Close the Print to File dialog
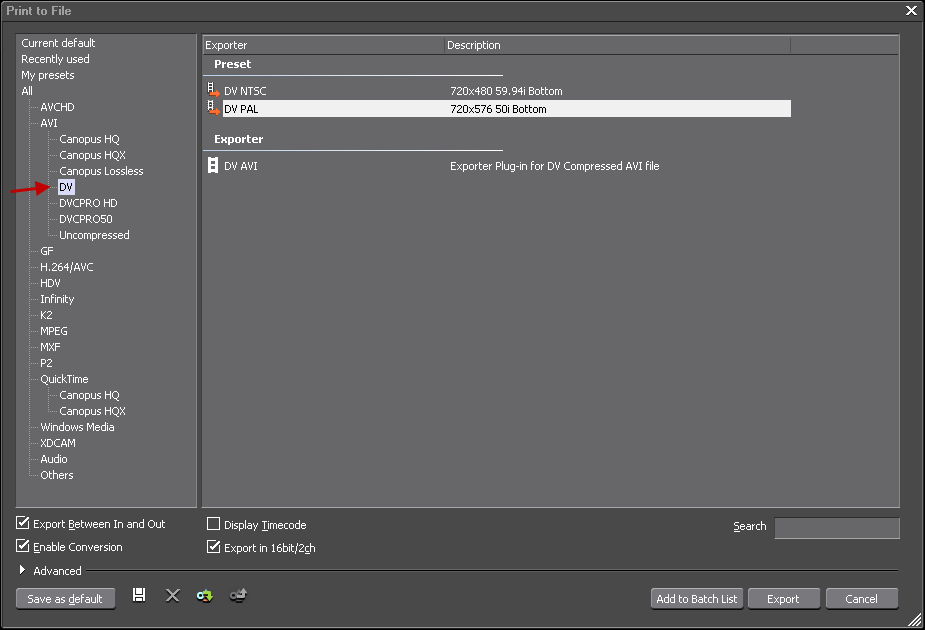Image resolution: width=925 pixels, height=630 pixels. point(911,10)
